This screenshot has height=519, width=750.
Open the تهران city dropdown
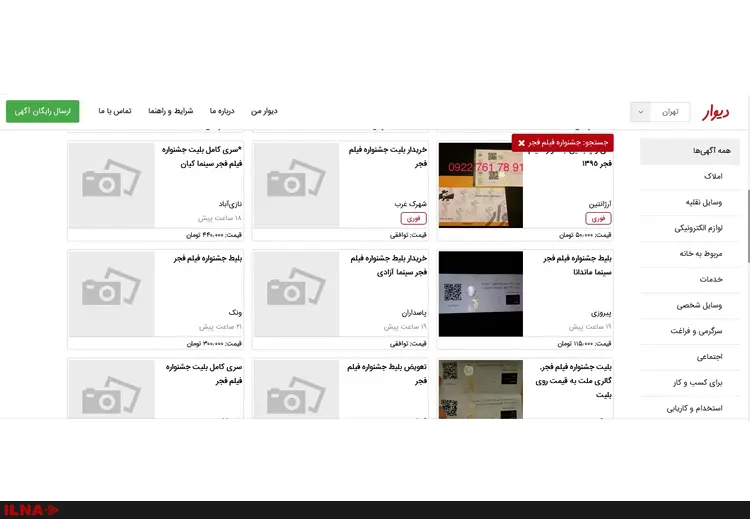tap(660, 112)
